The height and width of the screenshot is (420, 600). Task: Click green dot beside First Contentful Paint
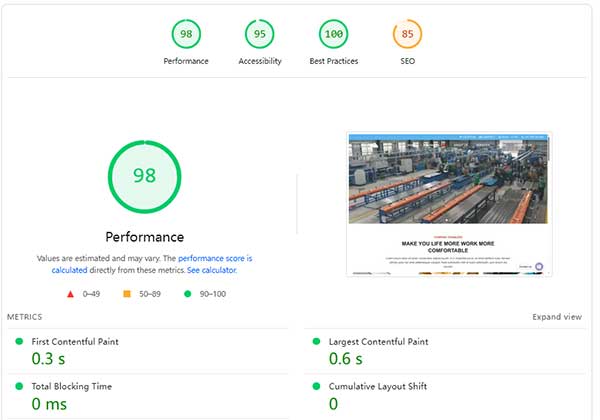[x=19, y=342]
